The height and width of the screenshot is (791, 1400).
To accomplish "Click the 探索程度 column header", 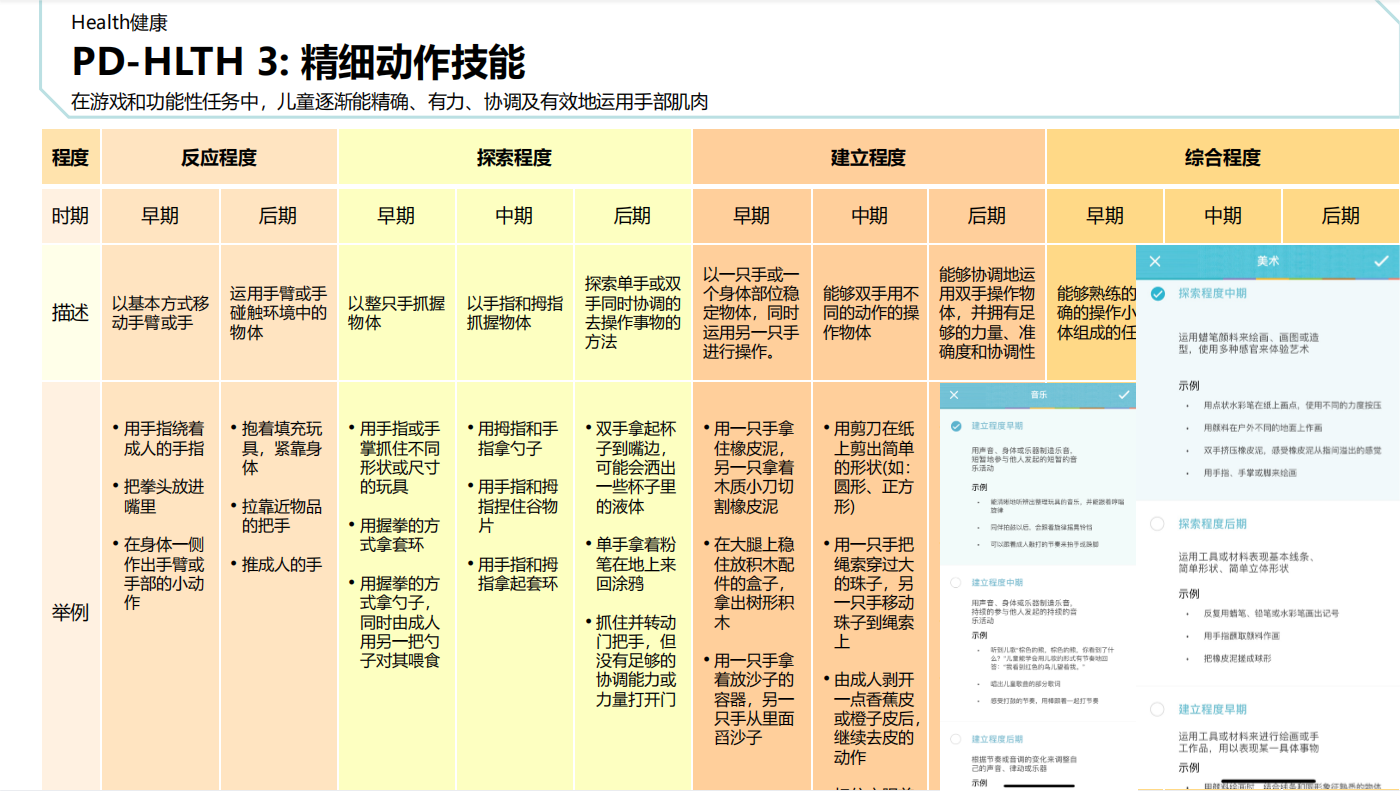I will 514,157.
